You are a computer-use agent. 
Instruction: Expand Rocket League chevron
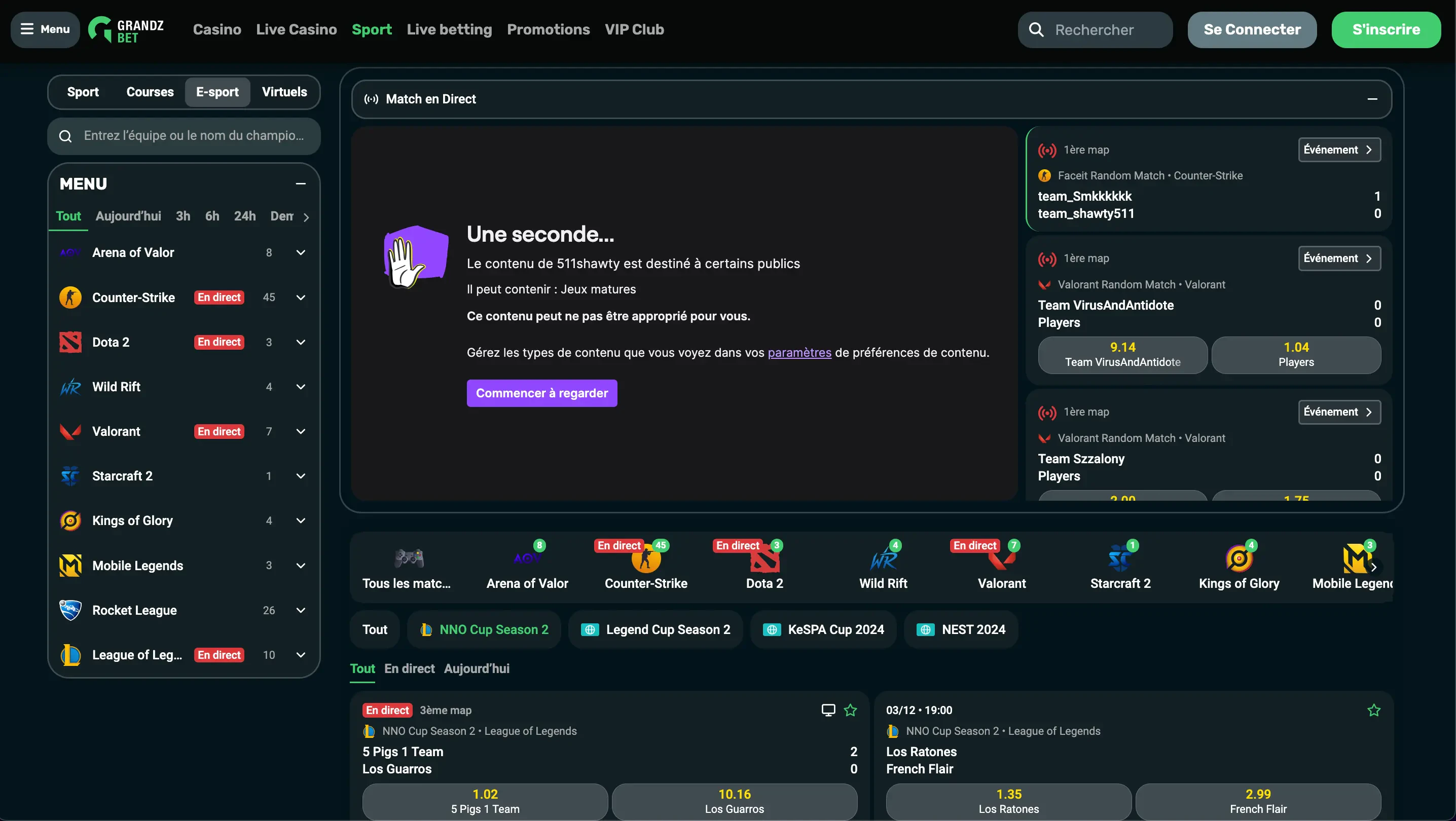point(301,610)
